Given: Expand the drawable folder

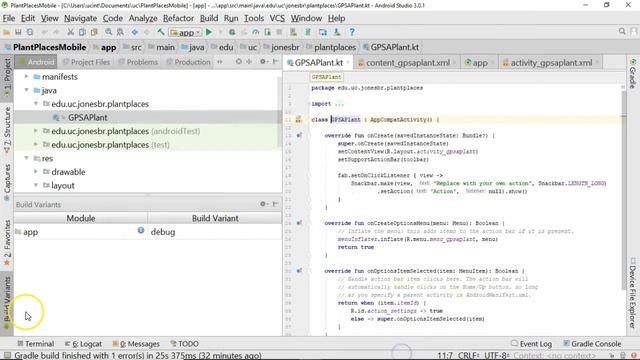Looking at the screenshot, I should pyautogui.click(x=36, y=171).
